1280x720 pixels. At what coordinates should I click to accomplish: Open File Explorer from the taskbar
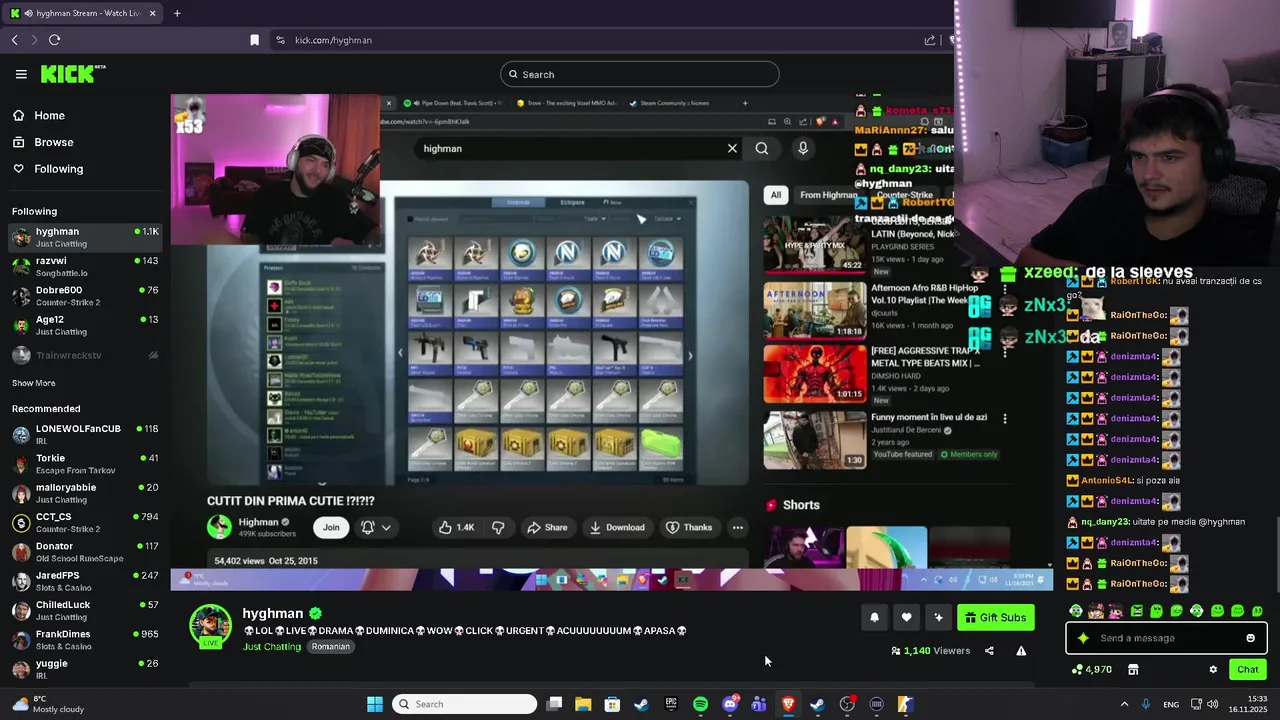[583, 704]
